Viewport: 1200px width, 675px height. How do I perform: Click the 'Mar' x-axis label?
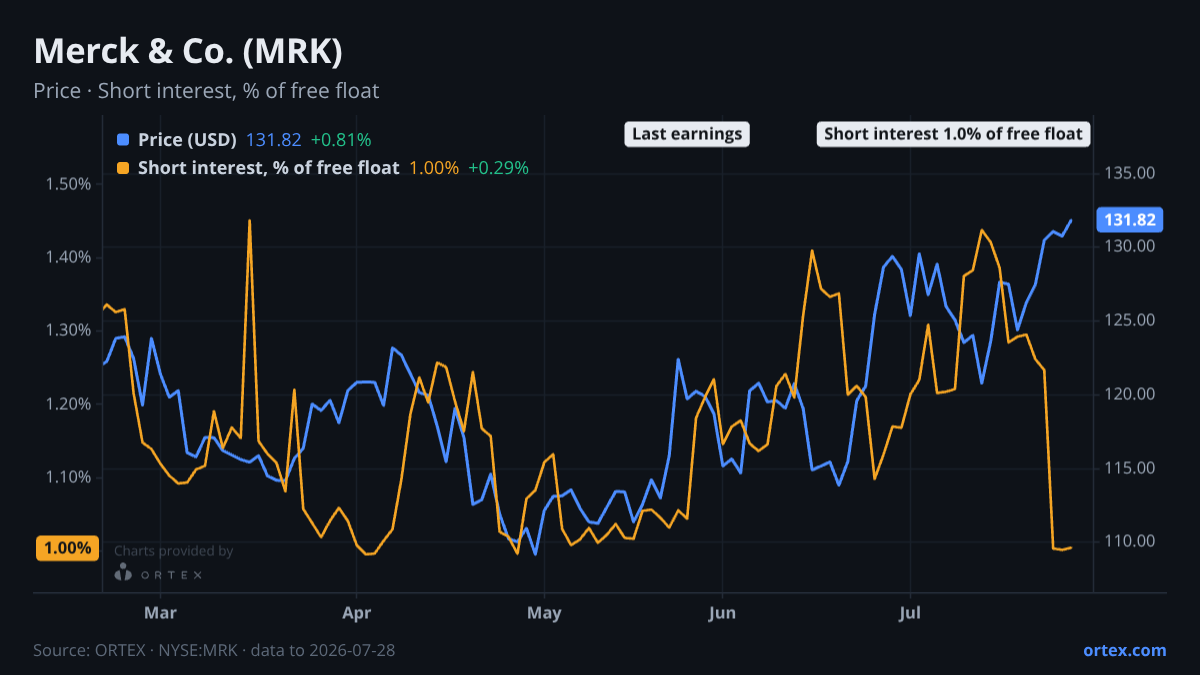click(160, 611)
